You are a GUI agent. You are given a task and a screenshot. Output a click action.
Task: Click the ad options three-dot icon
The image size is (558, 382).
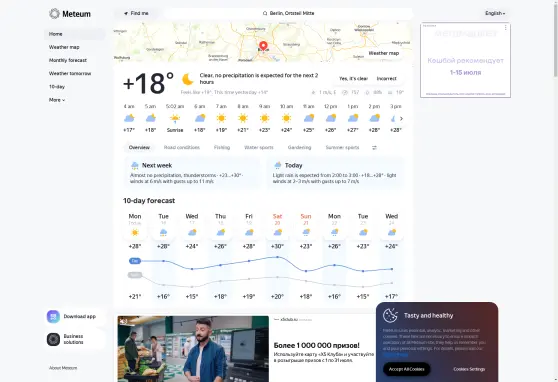click(505, 27)
